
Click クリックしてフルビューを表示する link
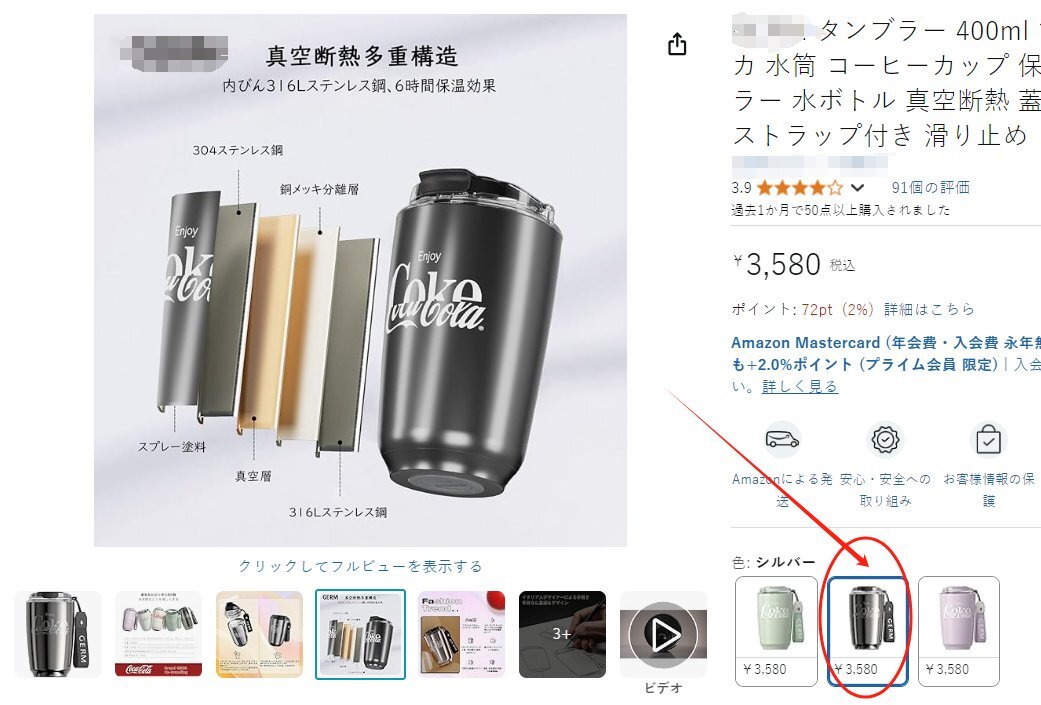click(360, 566)
